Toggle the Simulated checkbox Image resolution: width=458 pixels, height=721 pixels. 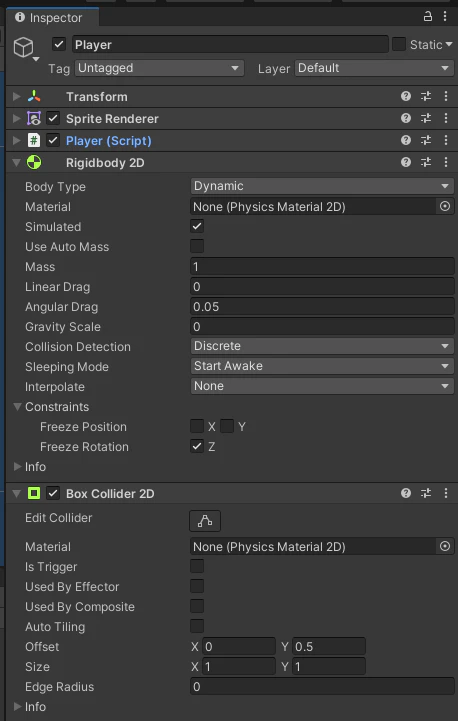[197, 226]
